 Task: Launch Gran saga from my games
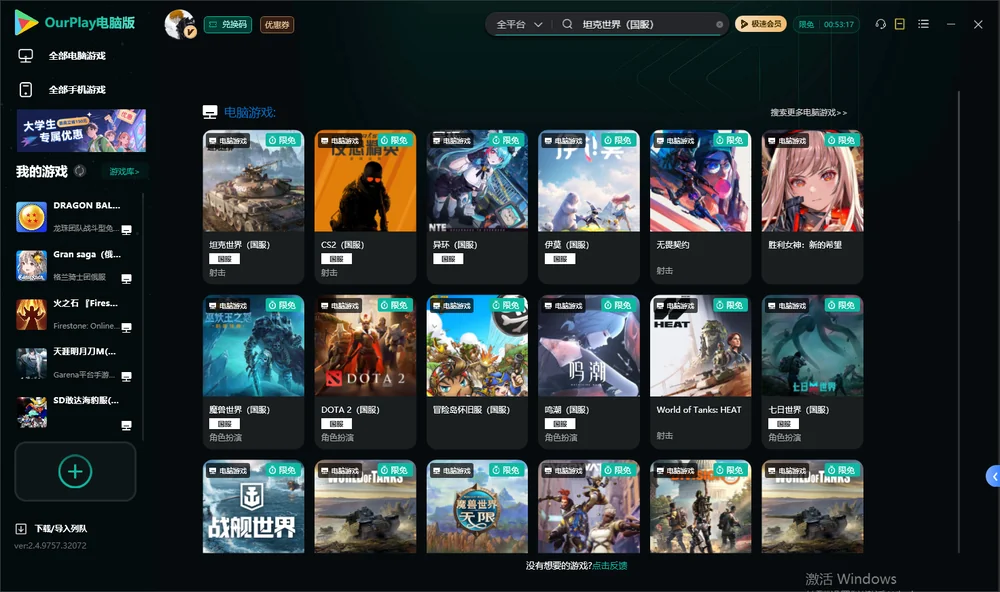[73, 266]
